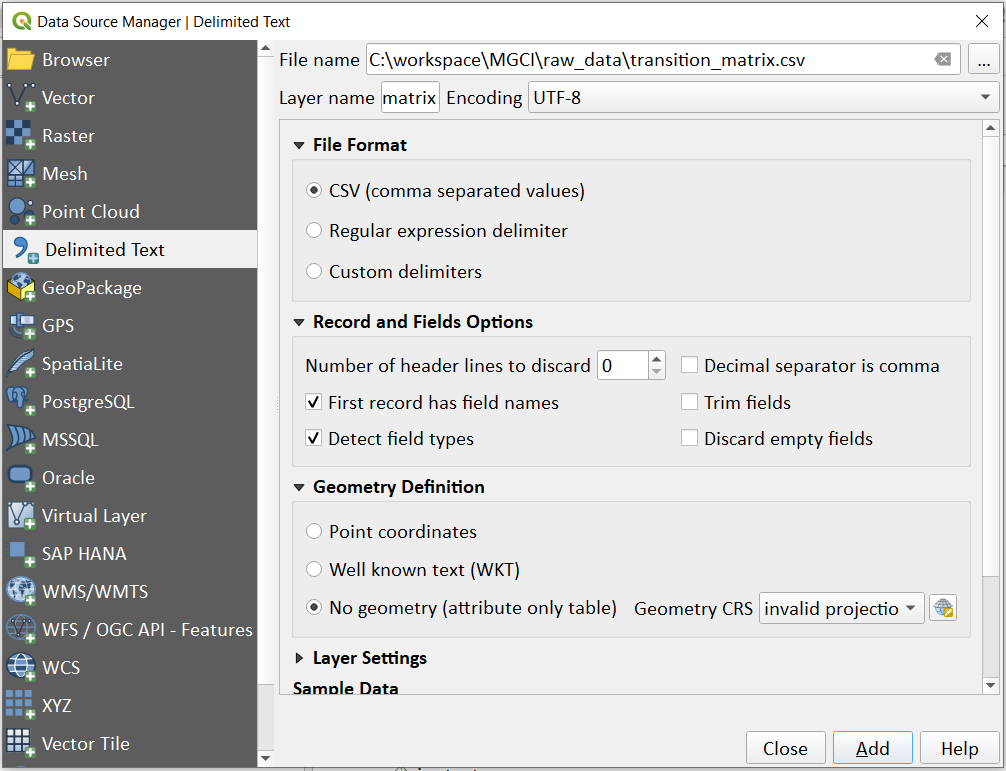This screenshot has width=1006, height=771.
Task: Click the GPS device icon
Action: tap(21, 325)
